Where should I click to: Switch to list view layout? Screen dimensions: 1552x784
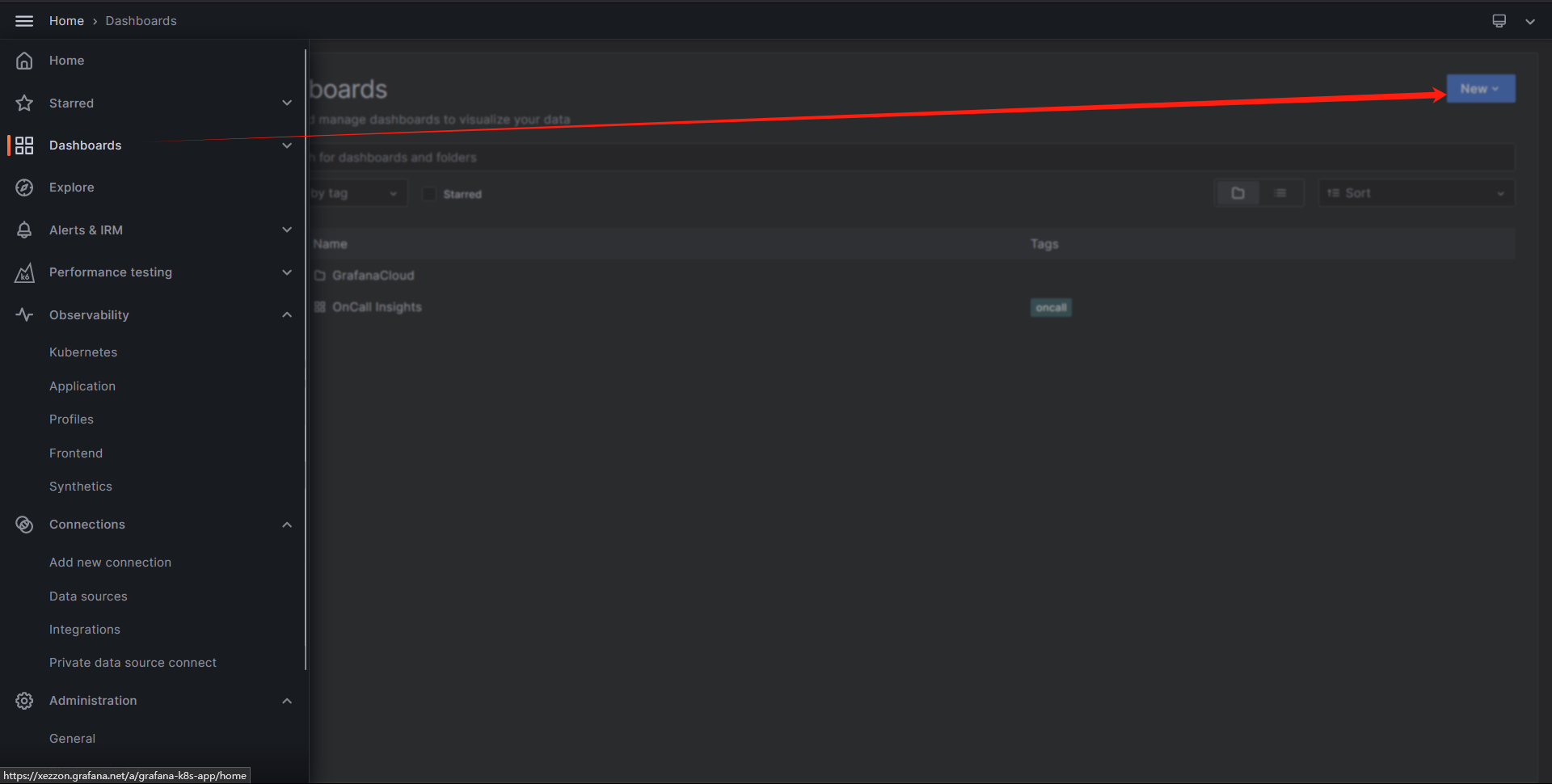(1280, 193)
